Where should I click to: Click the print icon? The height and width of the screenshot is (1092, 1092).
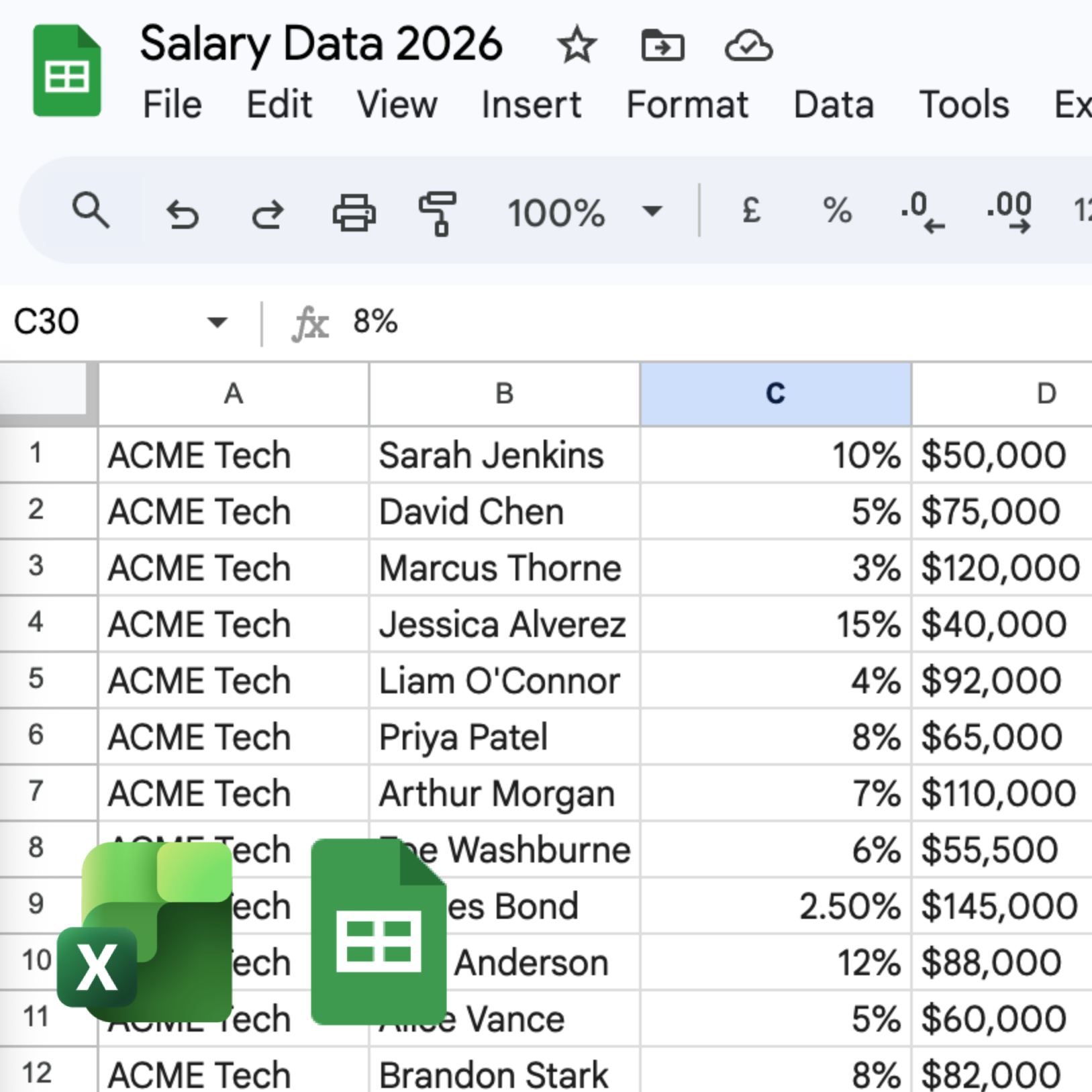click(354, 213)
